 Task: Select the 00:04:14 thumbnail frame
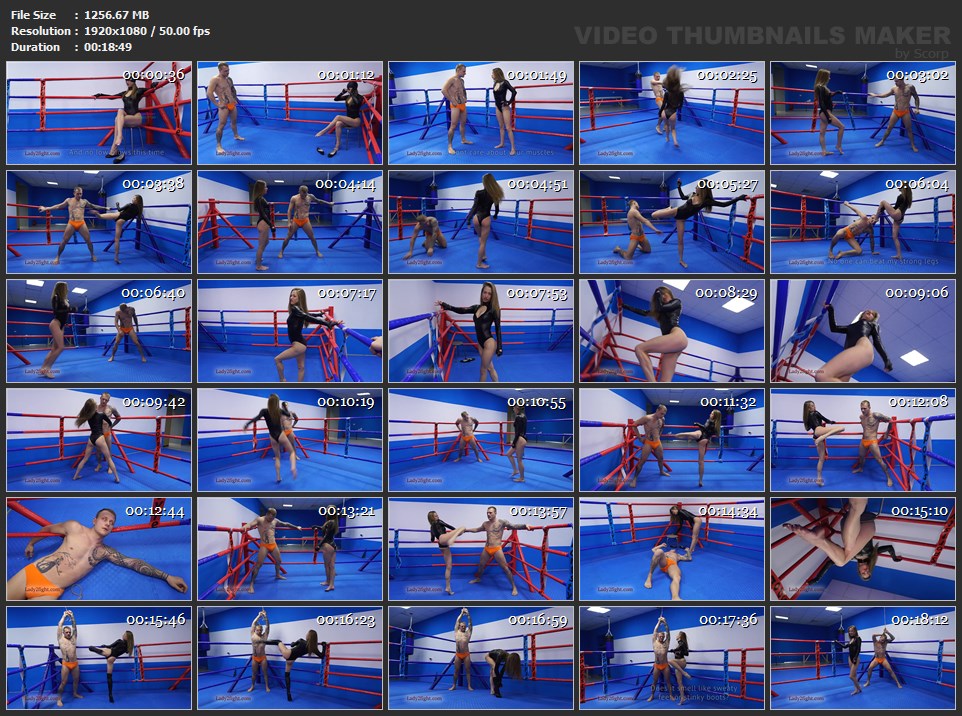[289, 222]
